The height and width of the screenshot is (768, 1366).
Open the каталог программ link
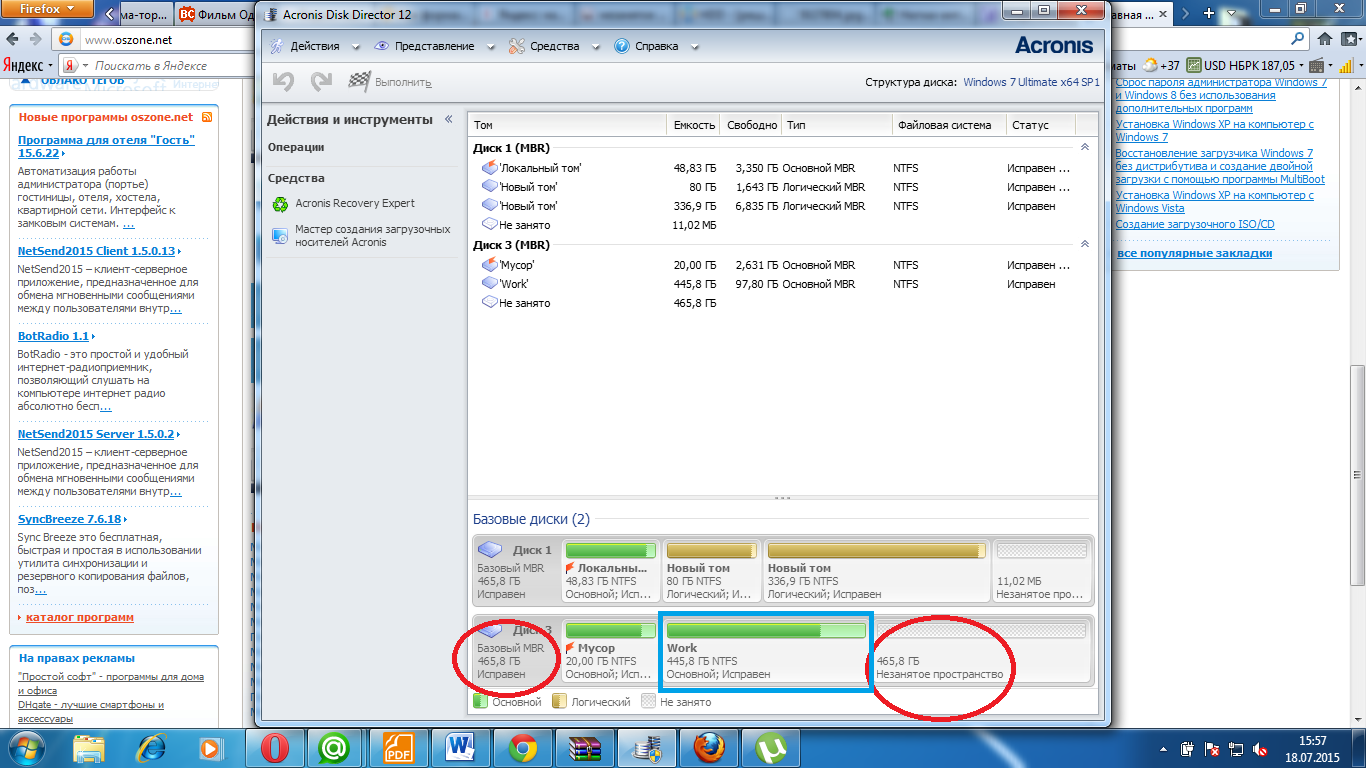coord(79,617)
